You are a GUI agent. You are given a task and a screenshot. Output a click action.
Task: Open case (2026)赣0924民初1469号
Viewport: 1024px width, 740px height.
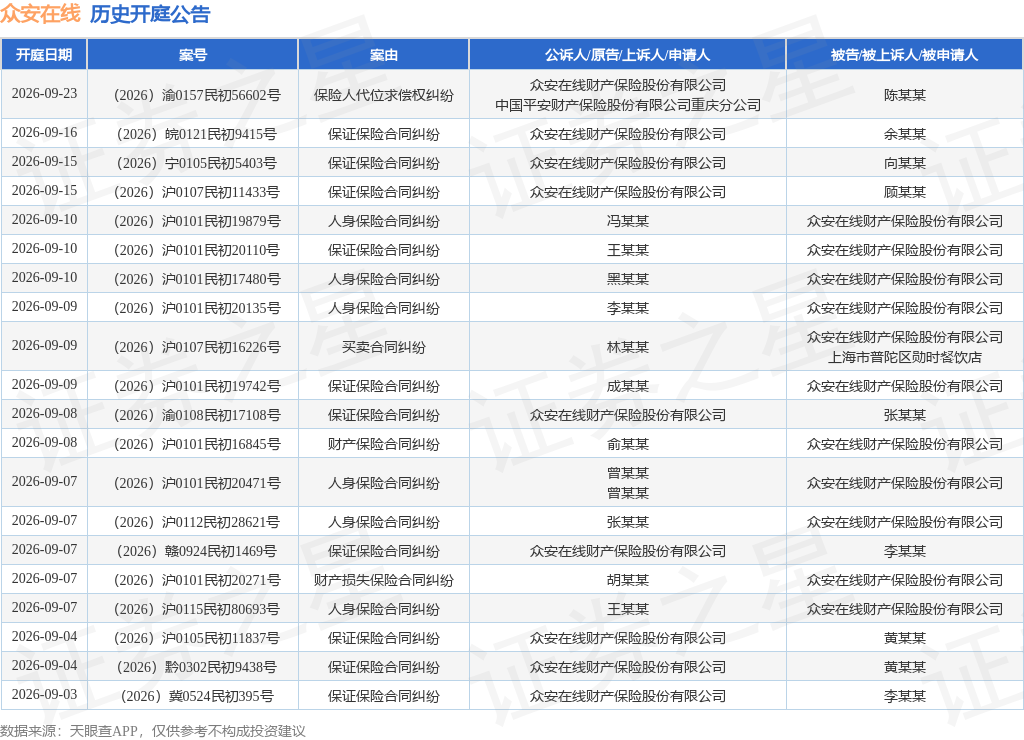tap(197, 551)
